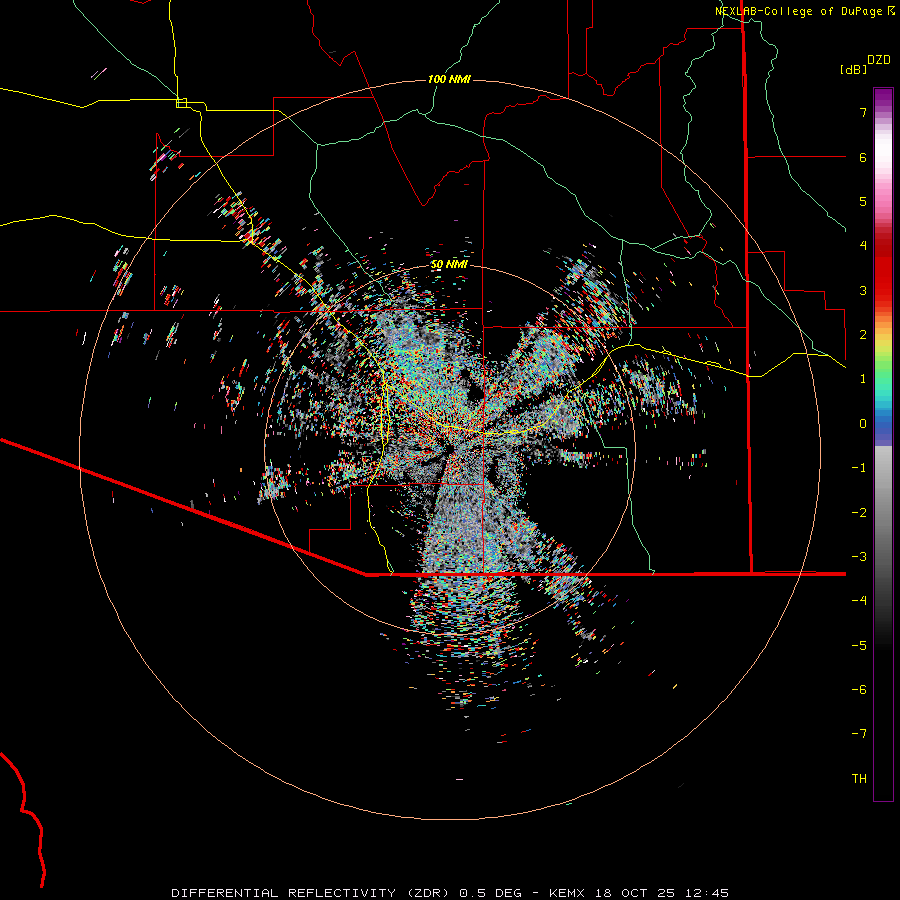
Task: Click the -7 value on the color scale
Action: [859, 734]
